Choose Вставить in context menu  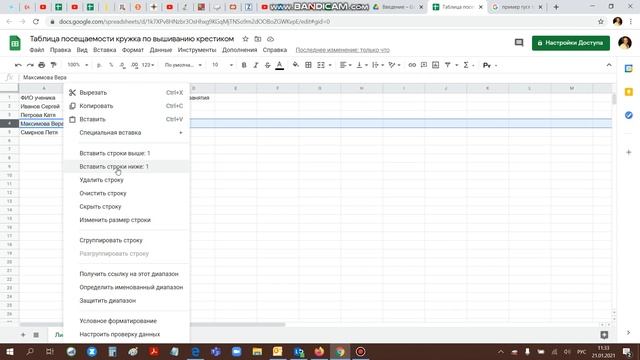coord(126,120)
